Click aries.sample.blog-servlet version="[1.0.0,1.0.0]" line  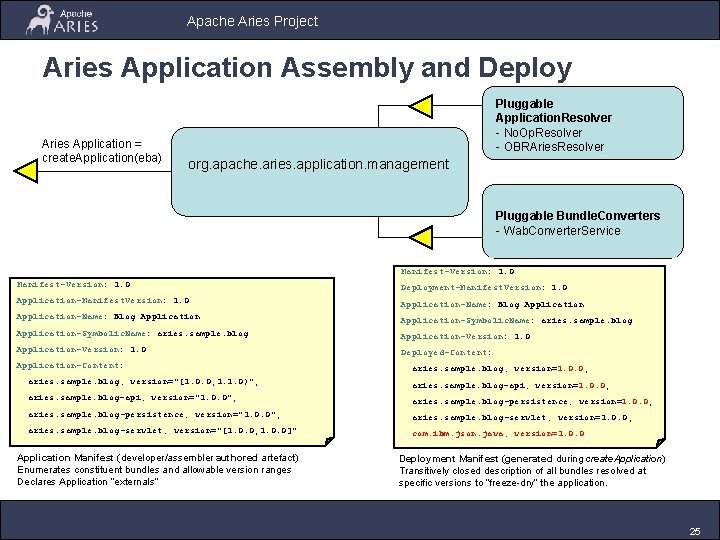coord(163,431)
